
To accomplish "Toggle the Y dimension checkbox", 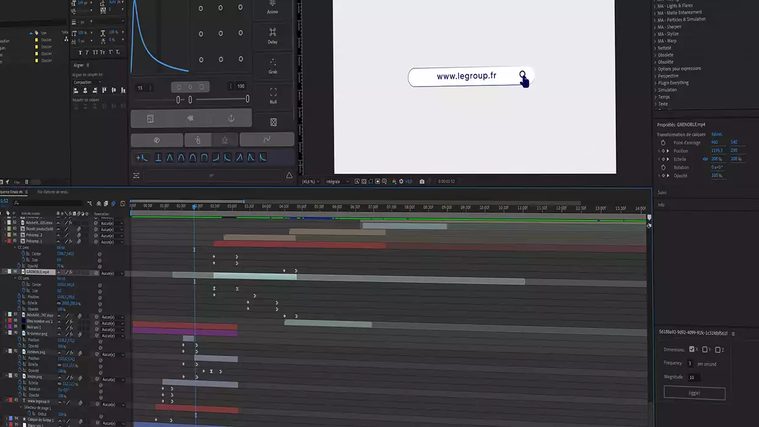I will 705,349.
